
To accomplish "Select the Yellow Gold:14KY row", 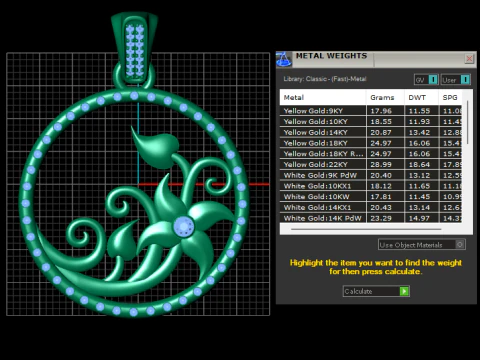I will click(x=371, y=132).
